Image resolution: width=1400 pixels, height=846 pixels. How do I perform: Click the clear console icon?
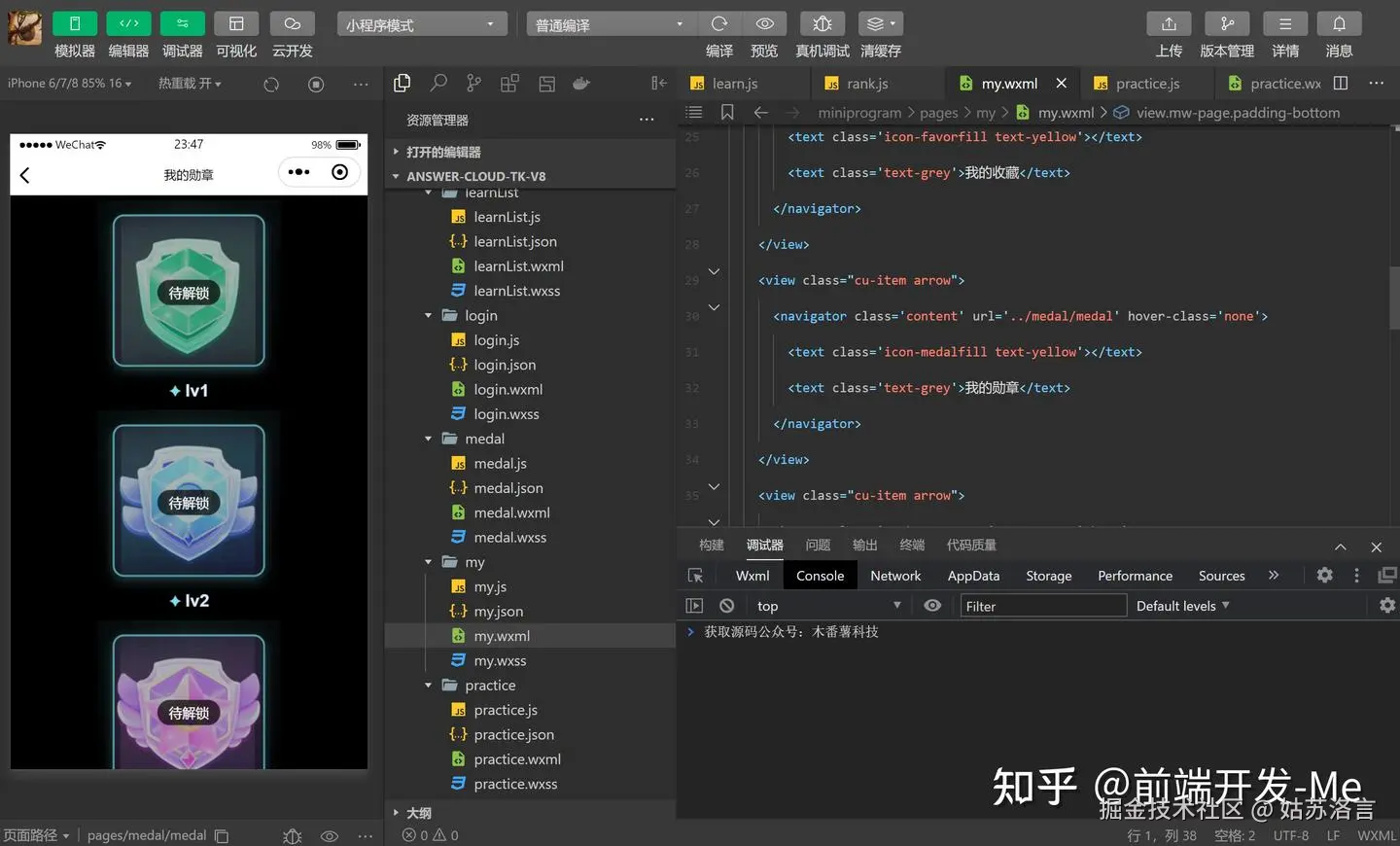(726, 606)
